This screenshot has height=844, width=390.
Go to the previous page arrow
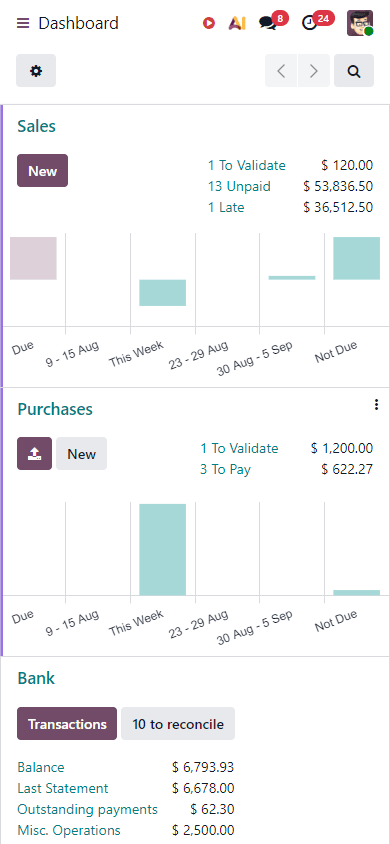281,71
